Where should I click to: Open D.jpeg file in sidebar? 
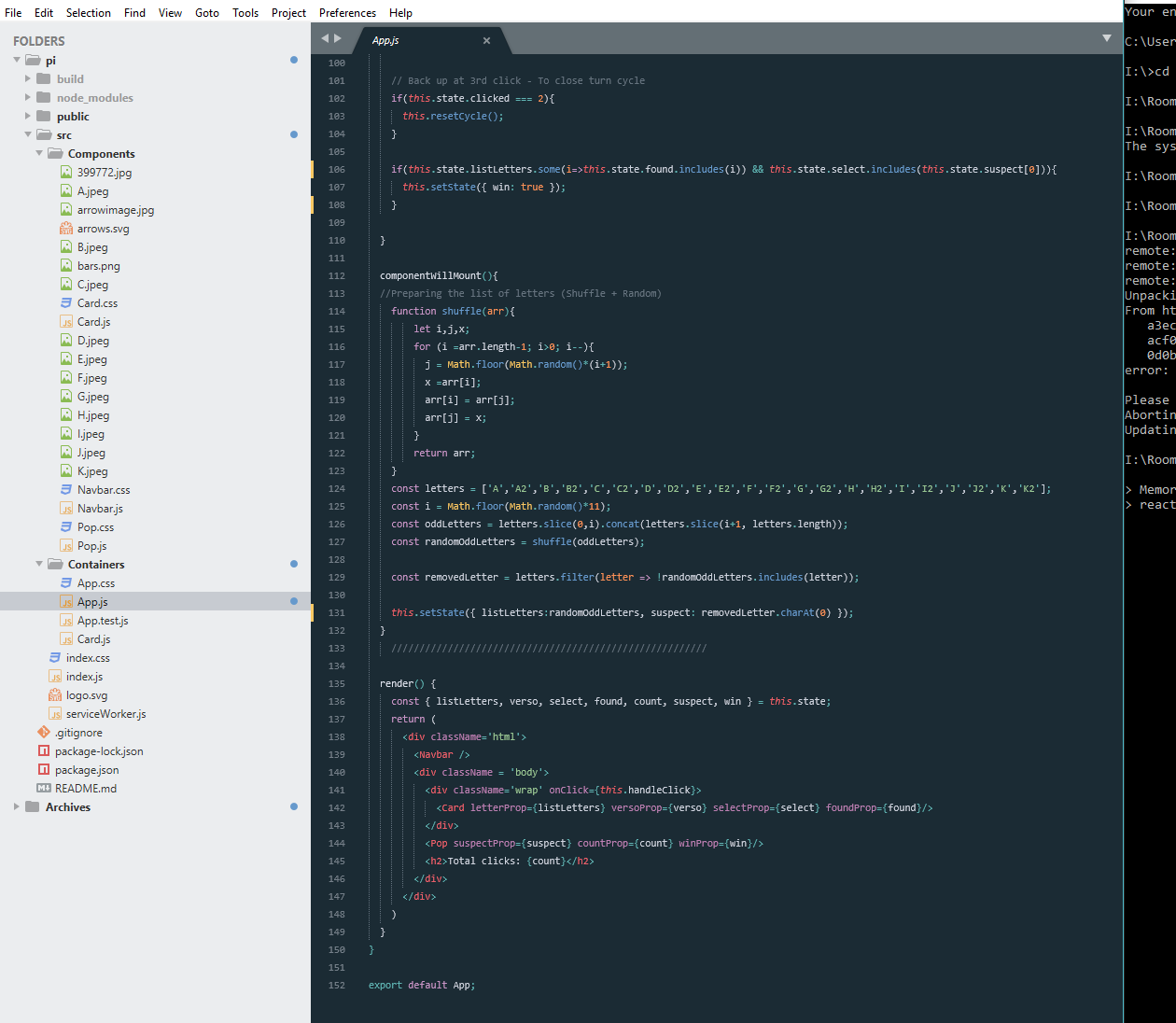coord(93,341)
